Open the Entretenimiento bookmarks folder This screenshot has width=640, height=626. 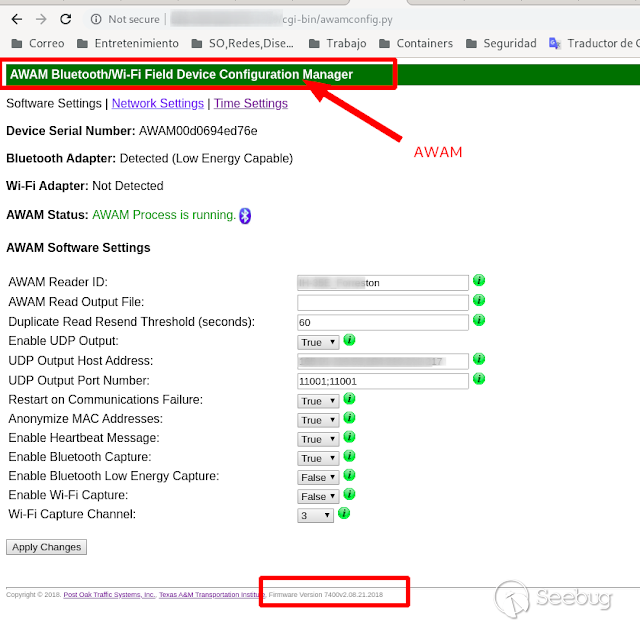(128, 43)
